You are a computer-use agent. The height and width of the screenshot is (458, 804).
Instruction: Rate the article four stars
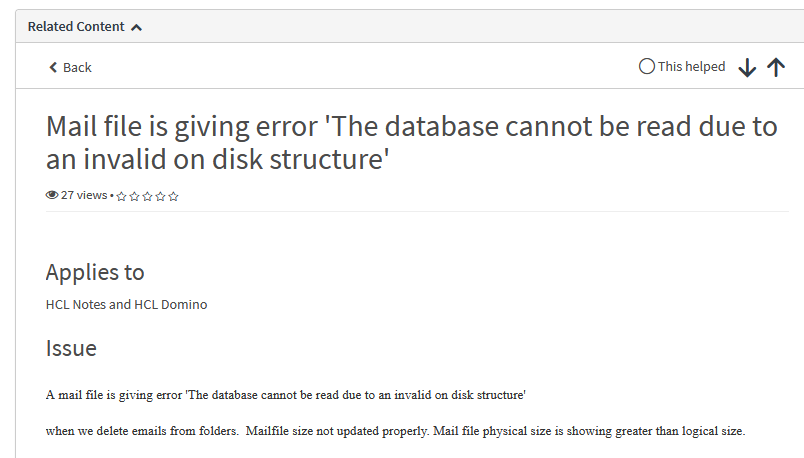(160, 196)
